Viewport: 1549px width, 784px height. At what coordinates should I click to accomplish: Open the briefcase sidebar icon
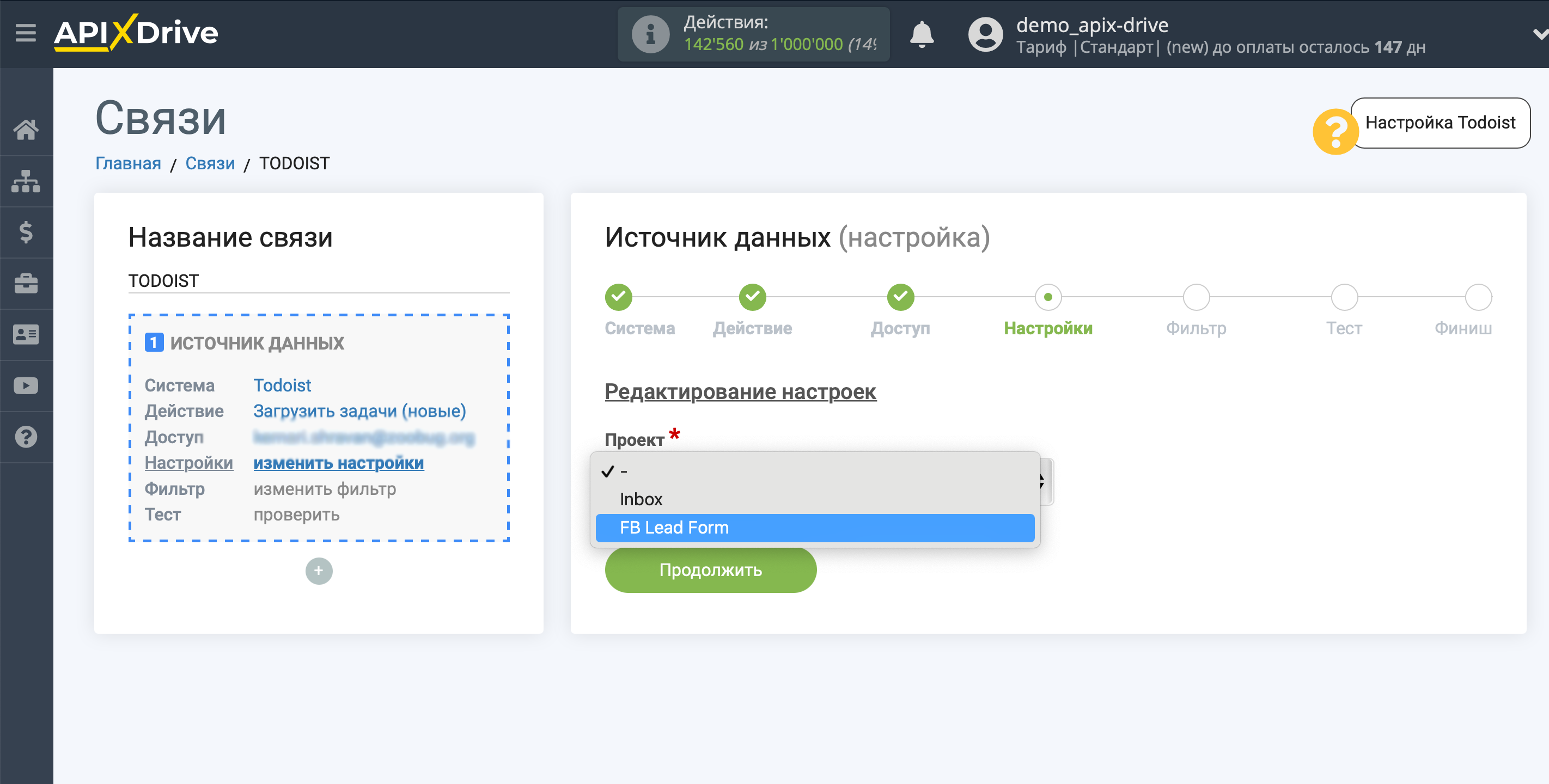coord(26,283)
